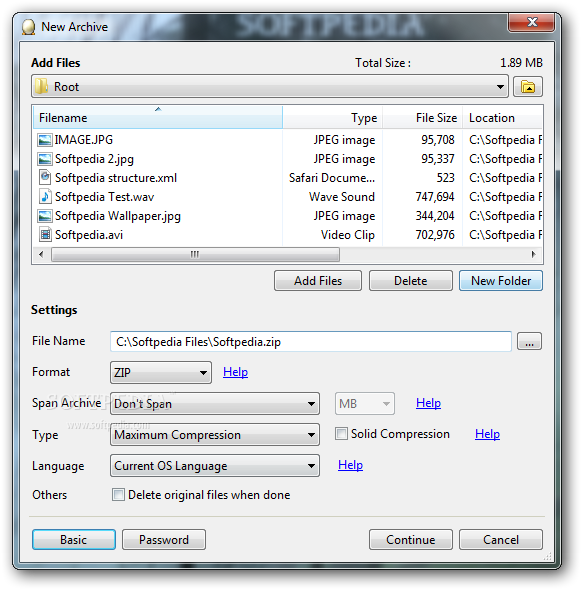
Task: Select the IMAGE.JPG filename
Action: coord(84,140)
